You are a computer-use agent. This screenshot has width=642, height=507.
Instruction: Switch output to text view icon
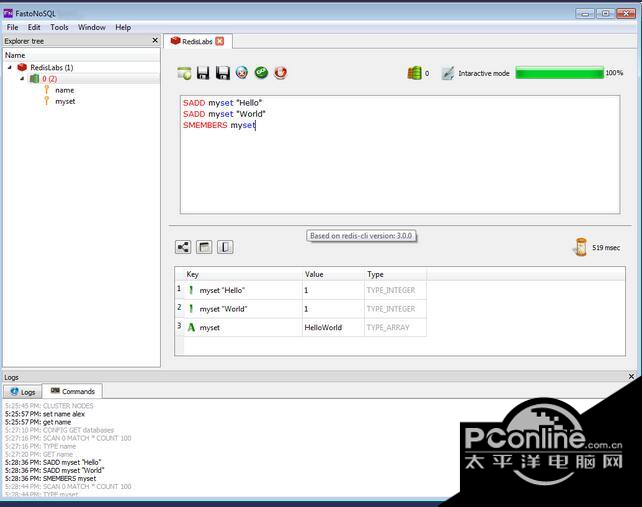(x=225, y=247)
